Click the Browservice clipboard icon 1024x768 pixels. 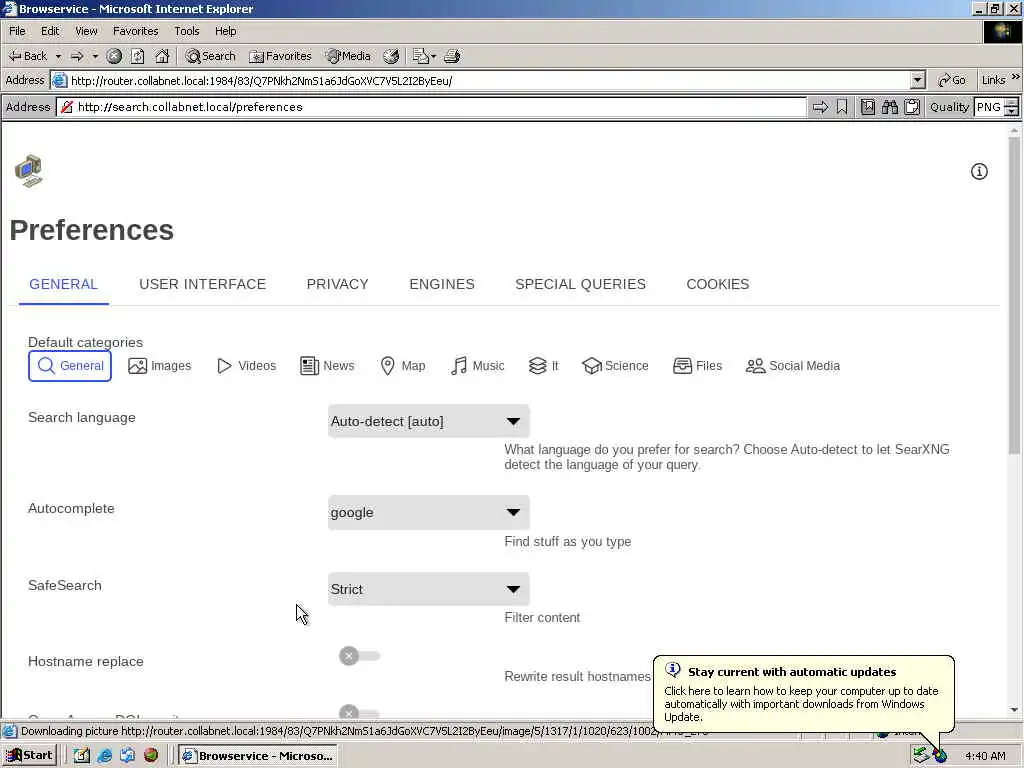coord(912,107)
